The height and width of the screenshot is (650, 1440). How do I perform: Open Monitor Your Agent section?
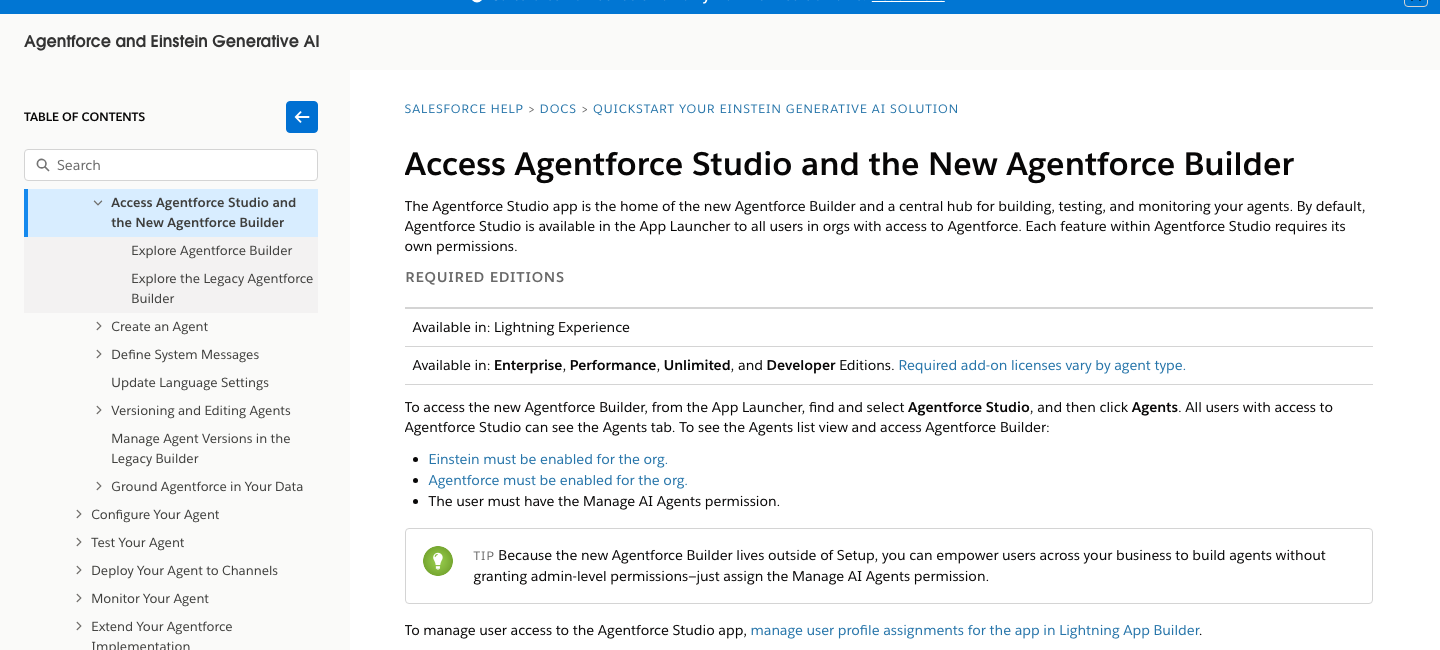(150, 599)
